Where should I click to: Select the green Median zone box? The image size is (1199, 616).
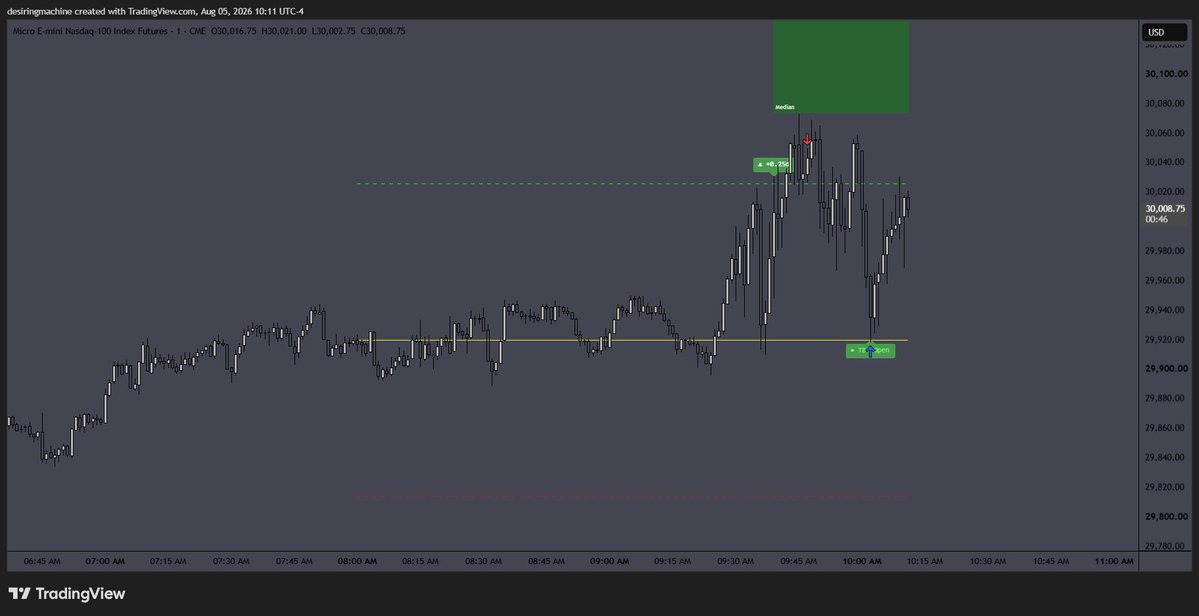[841, 67]
